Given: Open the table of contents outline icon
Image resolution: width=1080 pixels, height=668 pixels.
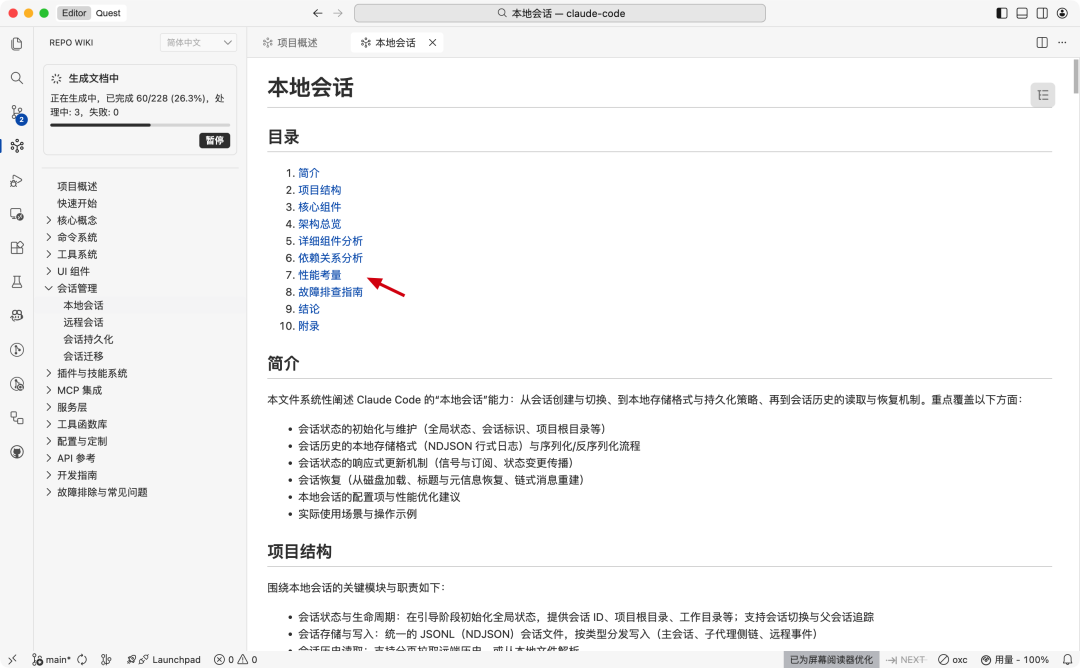Looking at the screenshot, I should (1043, 94).
